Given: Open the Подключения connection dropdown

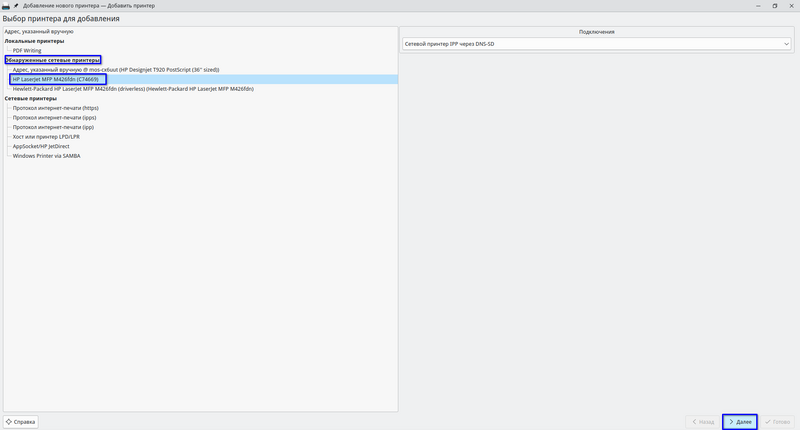Looking at the screenshot, I should [596, 44].
